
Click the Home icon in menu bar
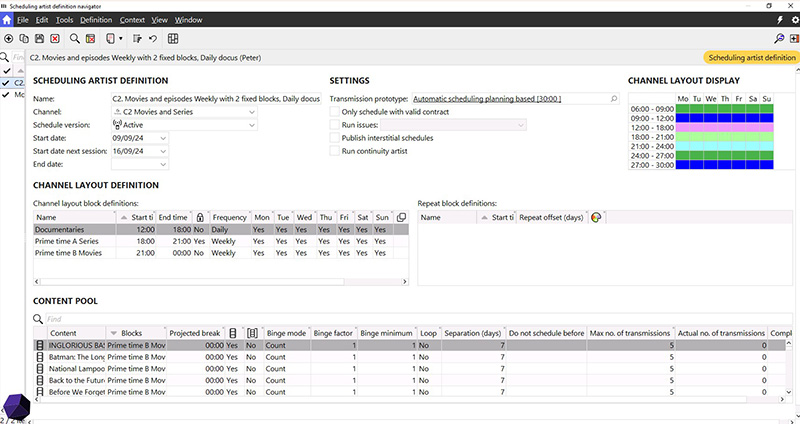coord(9,20)
